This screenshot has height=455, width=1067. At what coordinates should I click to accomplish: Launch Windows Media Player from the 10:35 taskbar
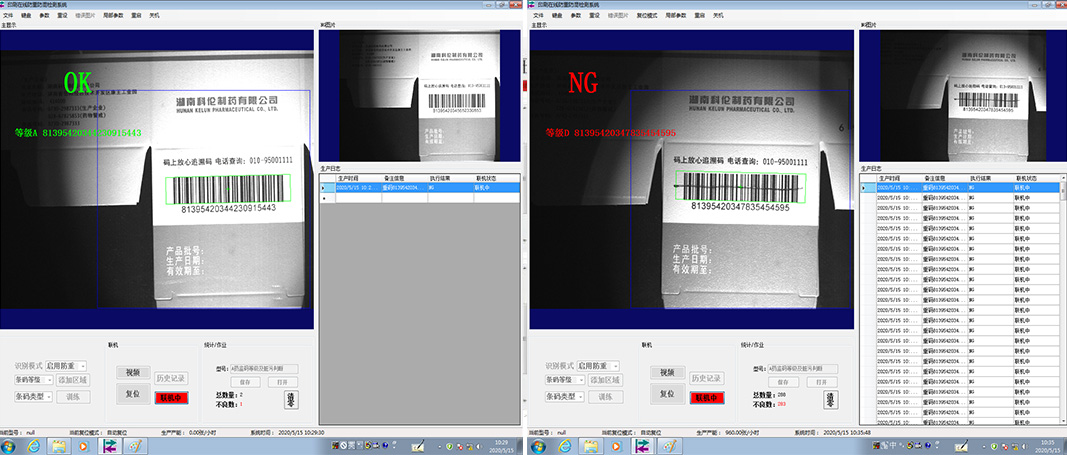click(615, 446)
